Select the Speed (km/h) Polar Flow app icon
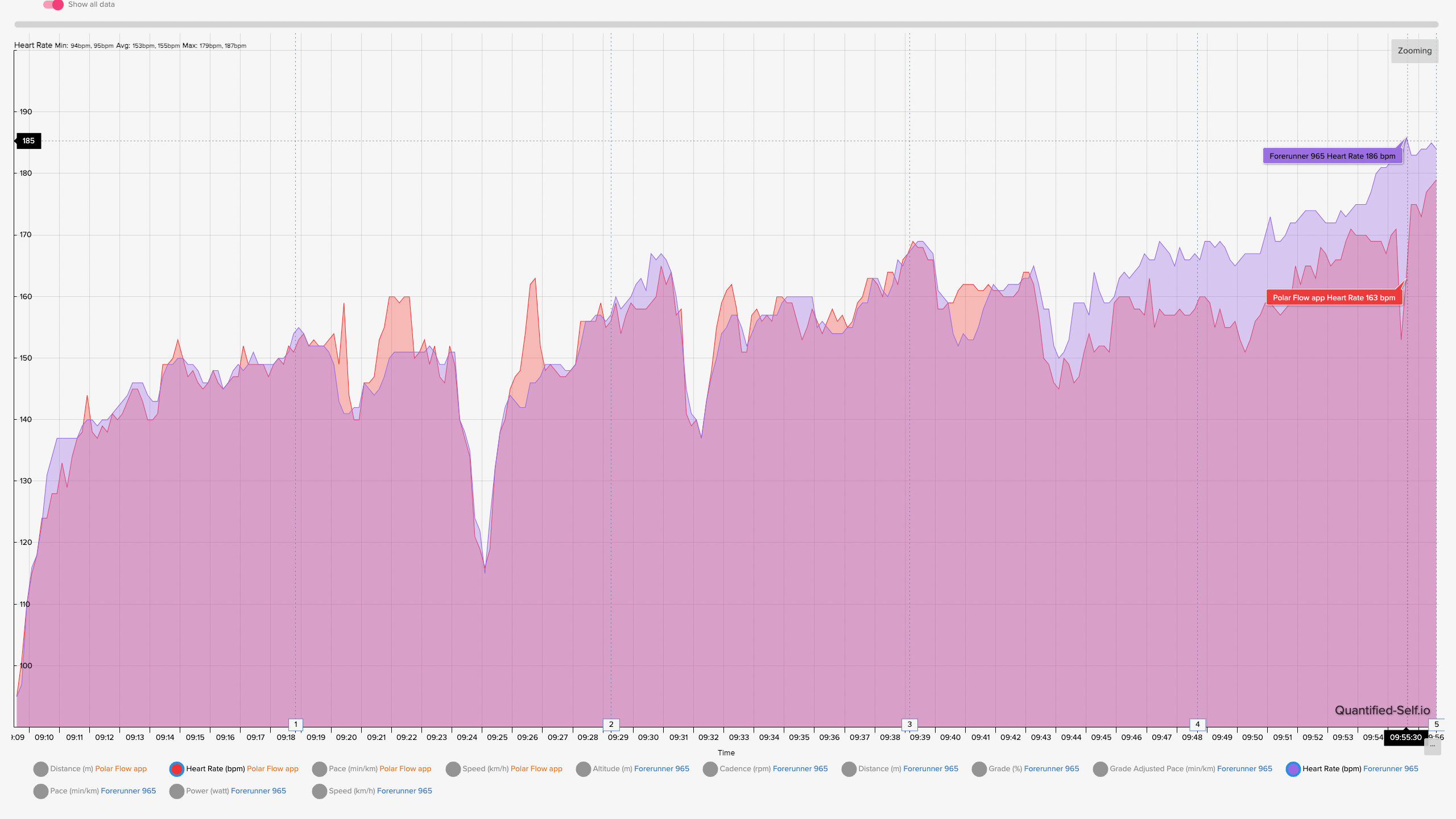Screen dimensions: 1456x819 452,768
